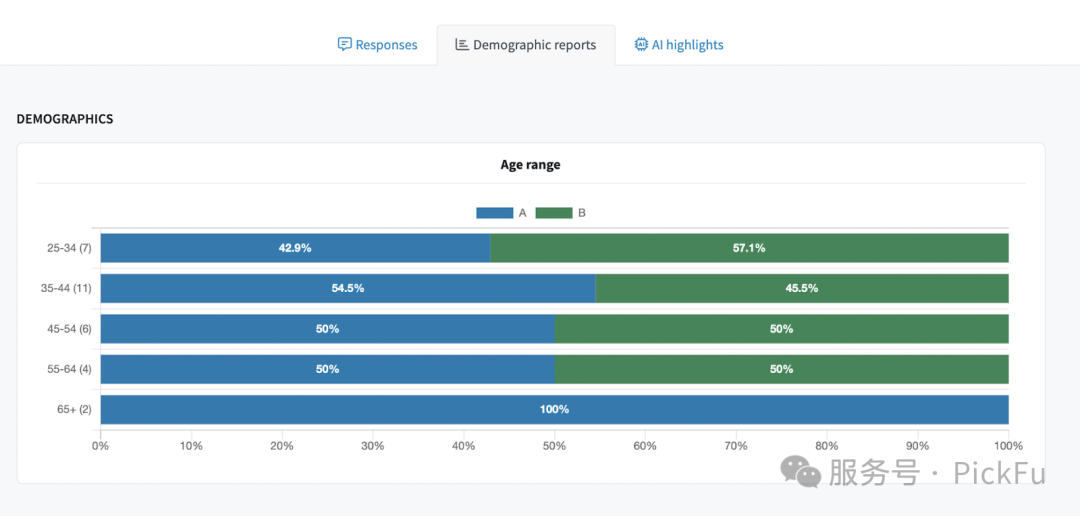
Task: Click the Age range chart title
Action: pos(530,165)
